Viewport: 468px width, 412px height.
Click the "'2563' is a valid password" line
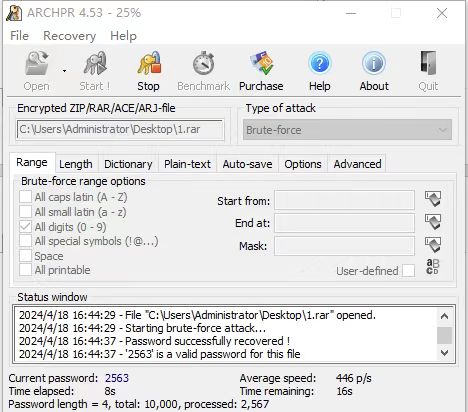[x=160, y=354]
